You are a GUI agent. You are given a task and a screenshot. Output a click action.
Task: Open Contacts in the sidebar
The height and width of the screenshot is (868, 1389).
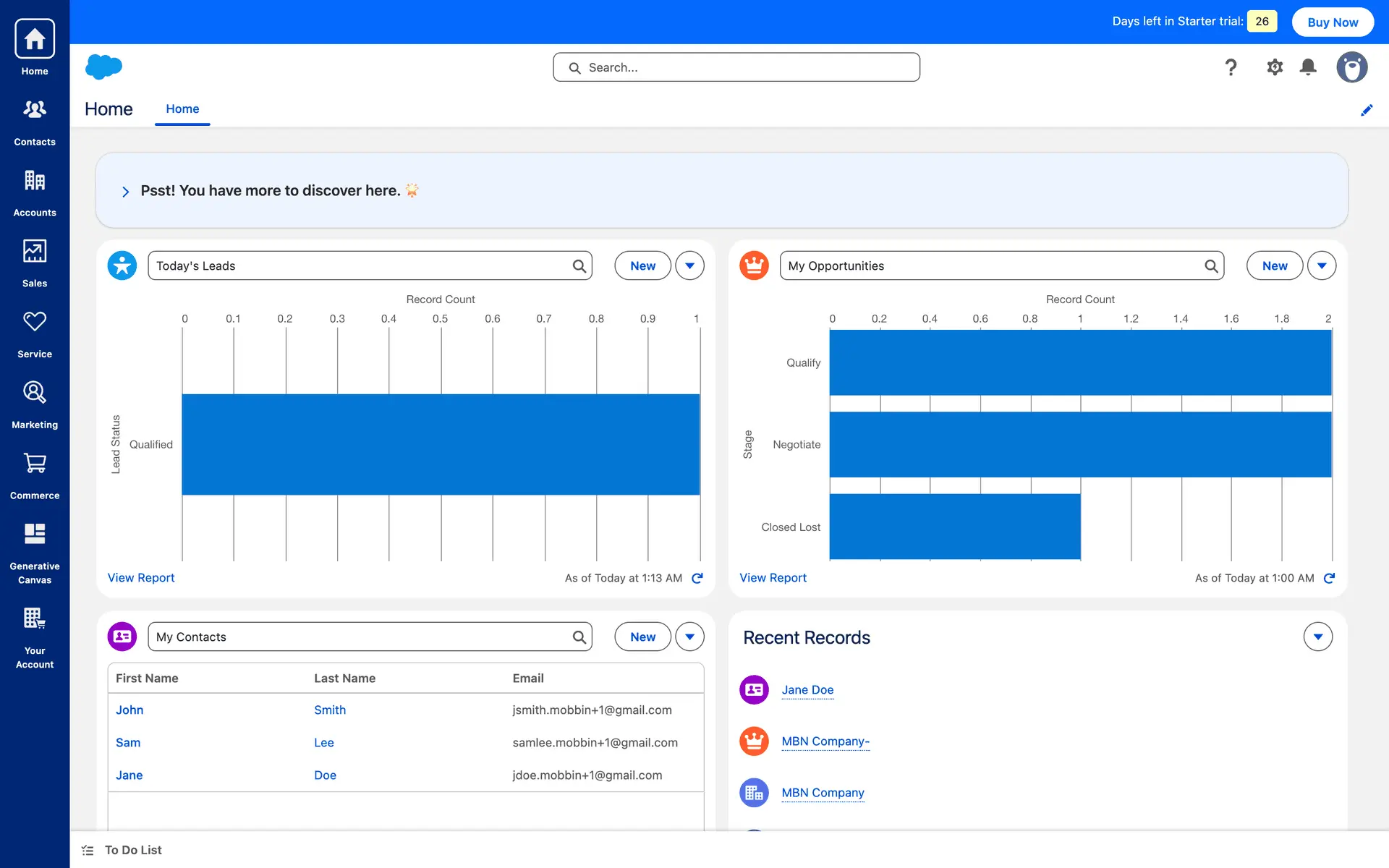coord(35,121)
